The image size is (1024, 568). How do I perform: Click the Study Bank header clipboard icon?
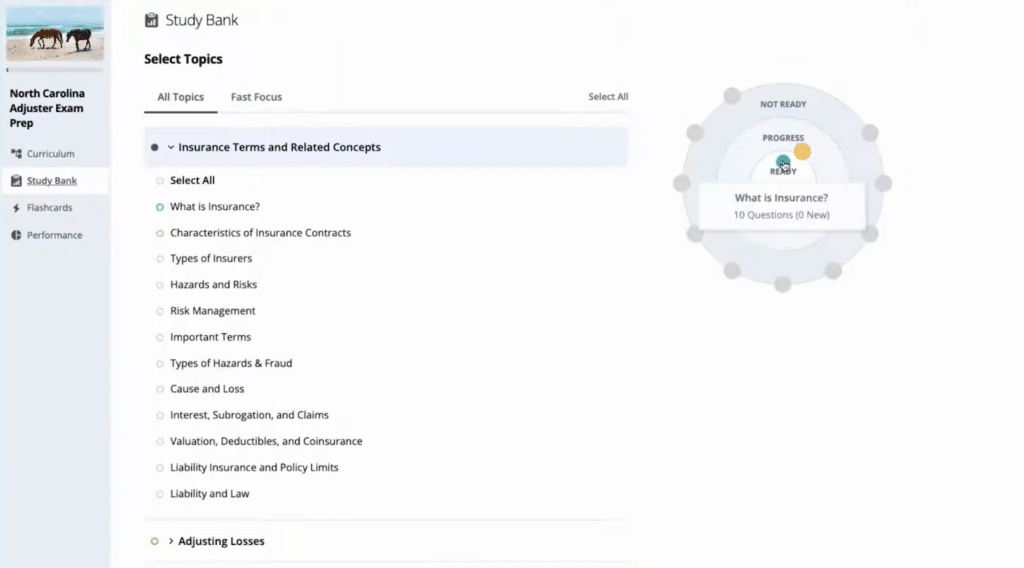click(151, 20)
